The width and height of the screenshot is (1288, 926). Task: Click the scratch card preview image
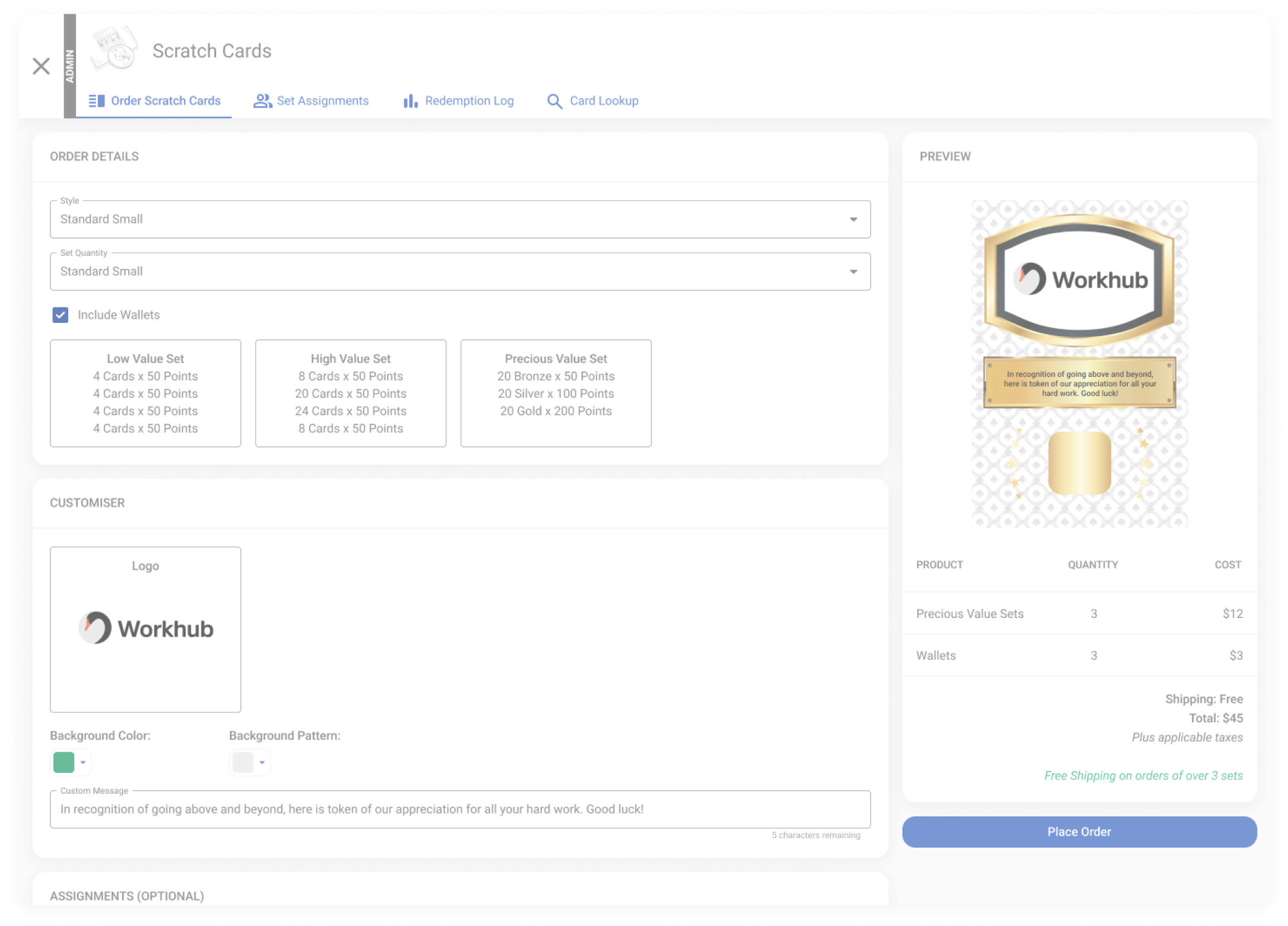click(1079, 364)
